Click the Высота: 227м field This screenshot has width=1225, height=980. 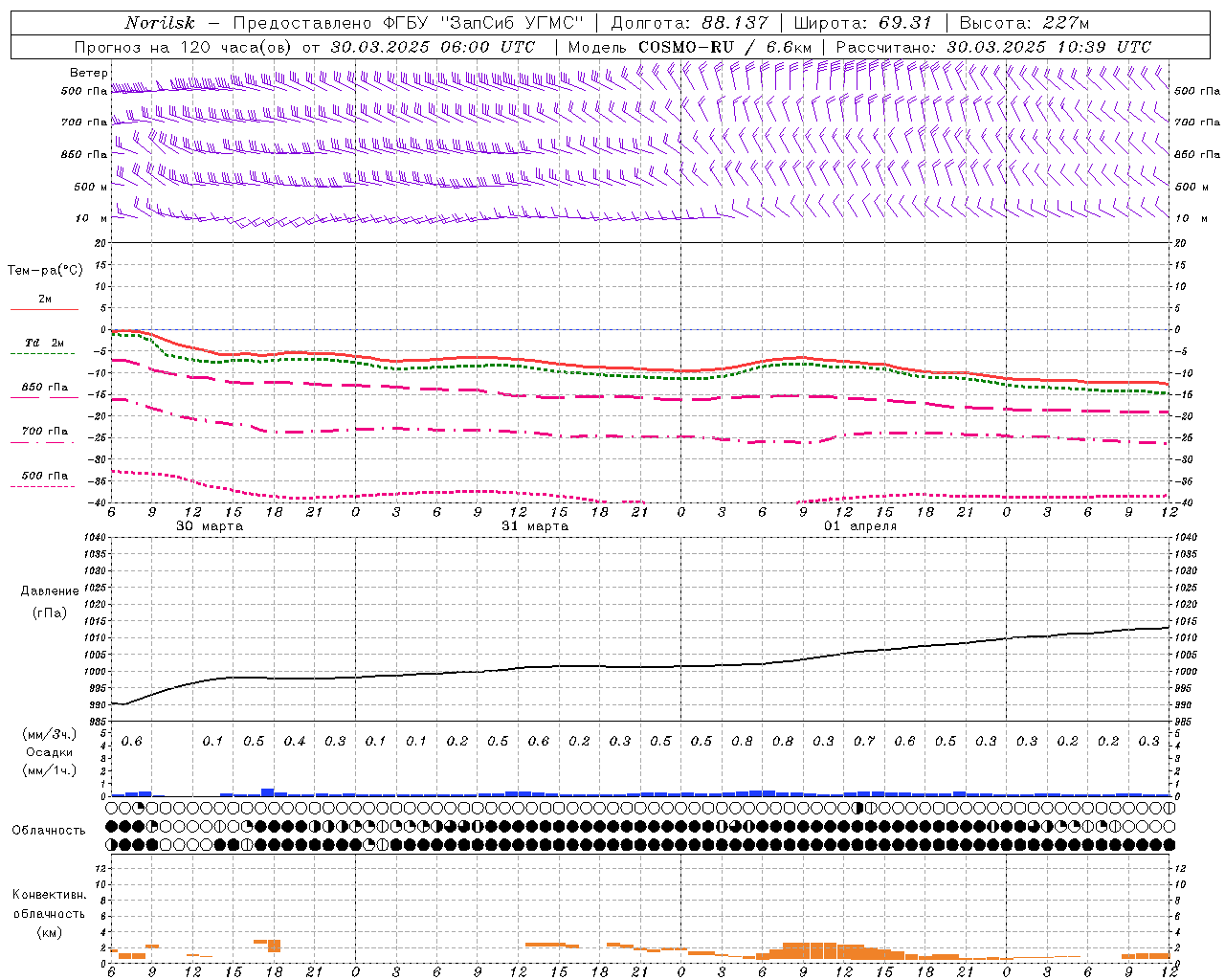pyautogui.click(x=1024, y=23)
